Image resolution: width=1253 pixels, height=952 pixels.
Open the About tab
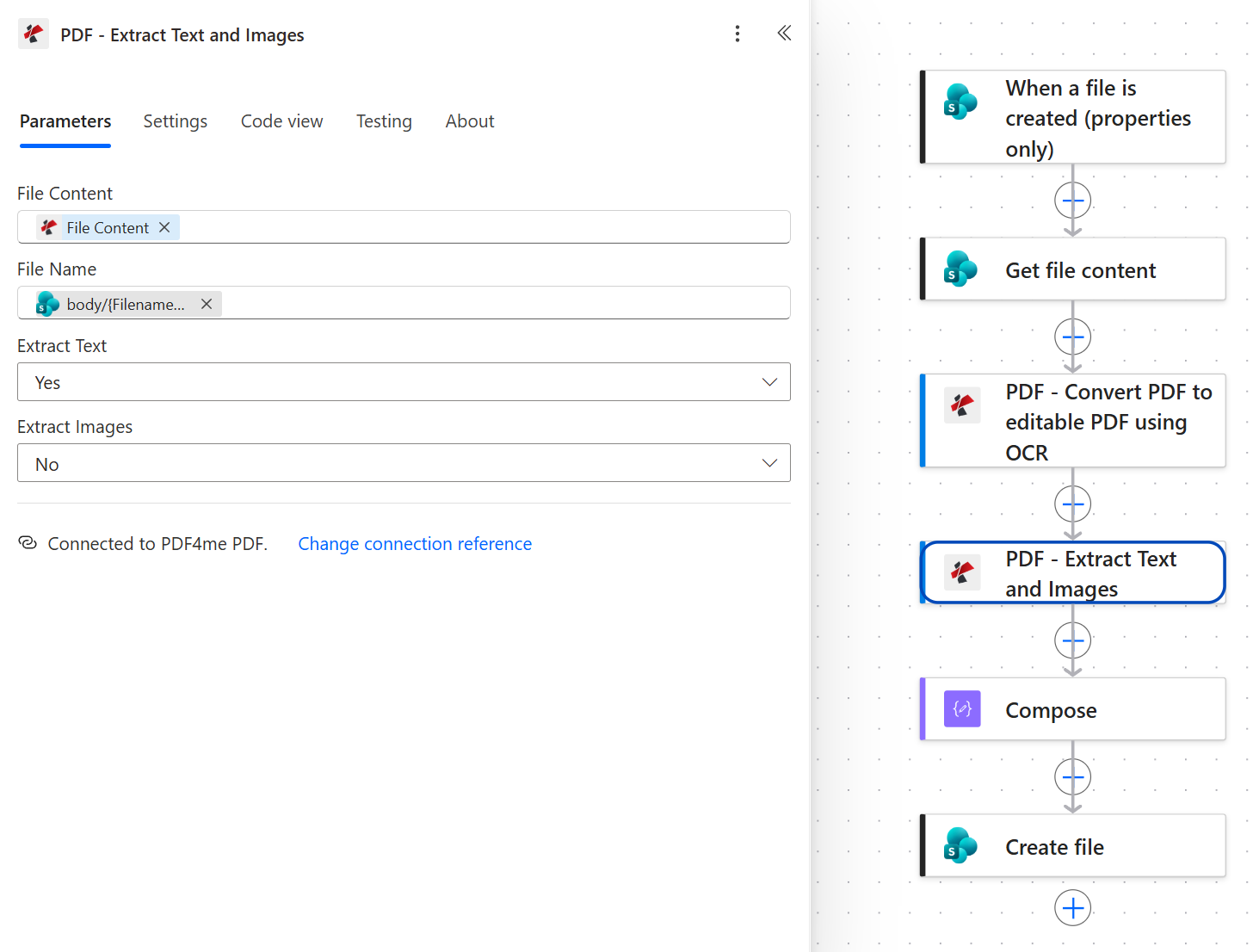pyautogui.click(x=470, y=121)
